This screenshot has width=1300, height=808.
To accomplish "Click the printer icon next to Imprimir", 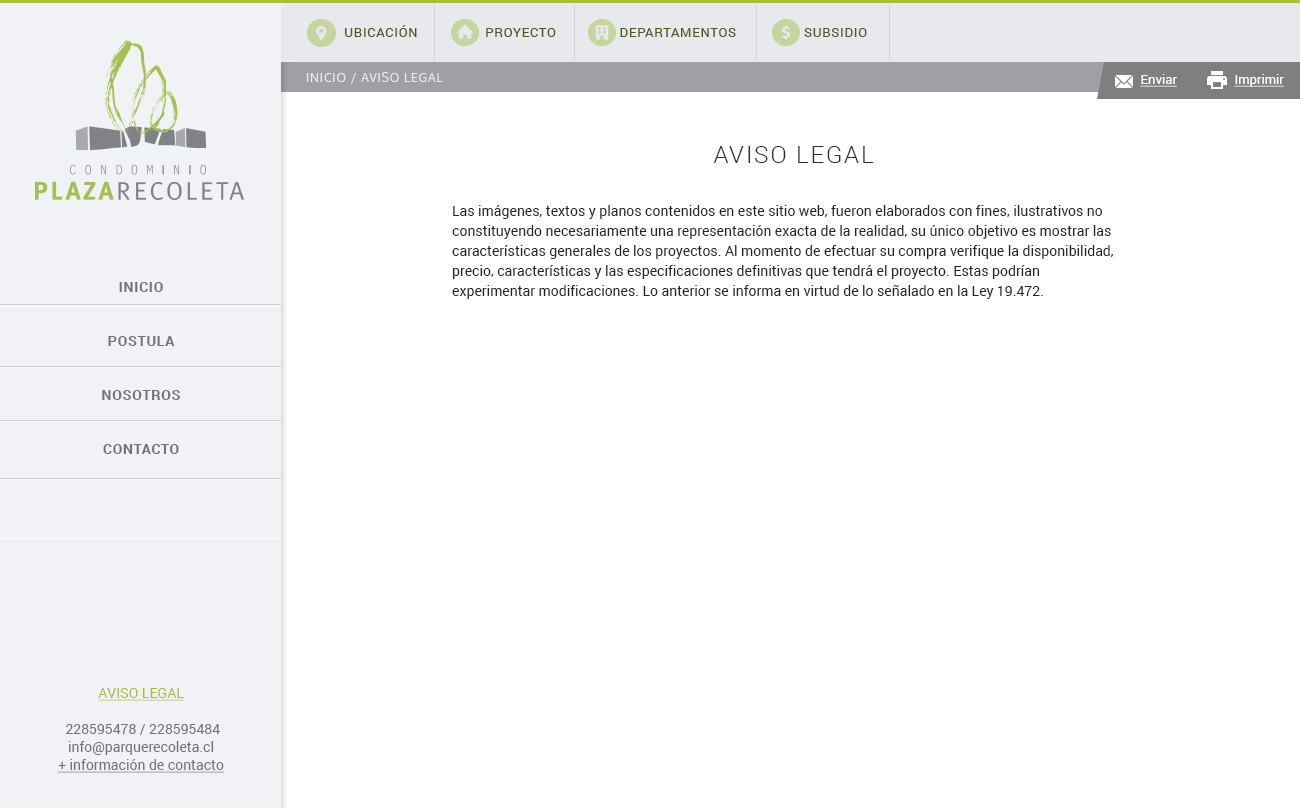I will 1217,80.
